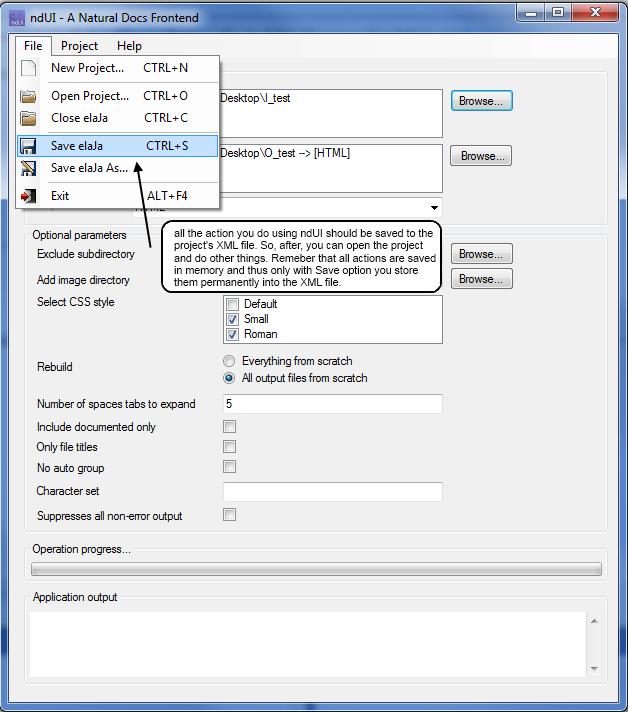Click Browse for Add image directory

click(x=481, y=279)
